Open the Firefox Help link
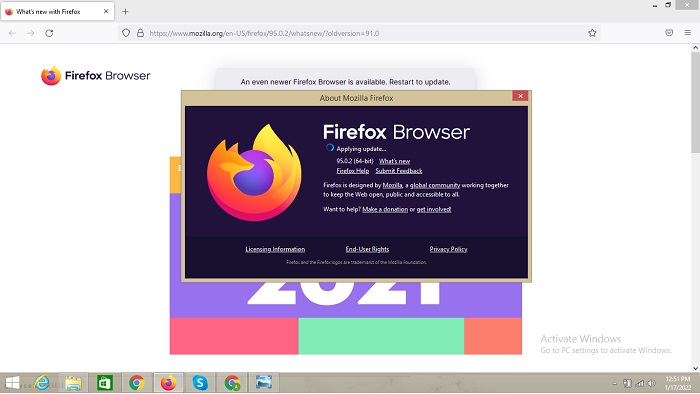Image resolution: width=700 pixels, height=394 pixels. (353, 171)
